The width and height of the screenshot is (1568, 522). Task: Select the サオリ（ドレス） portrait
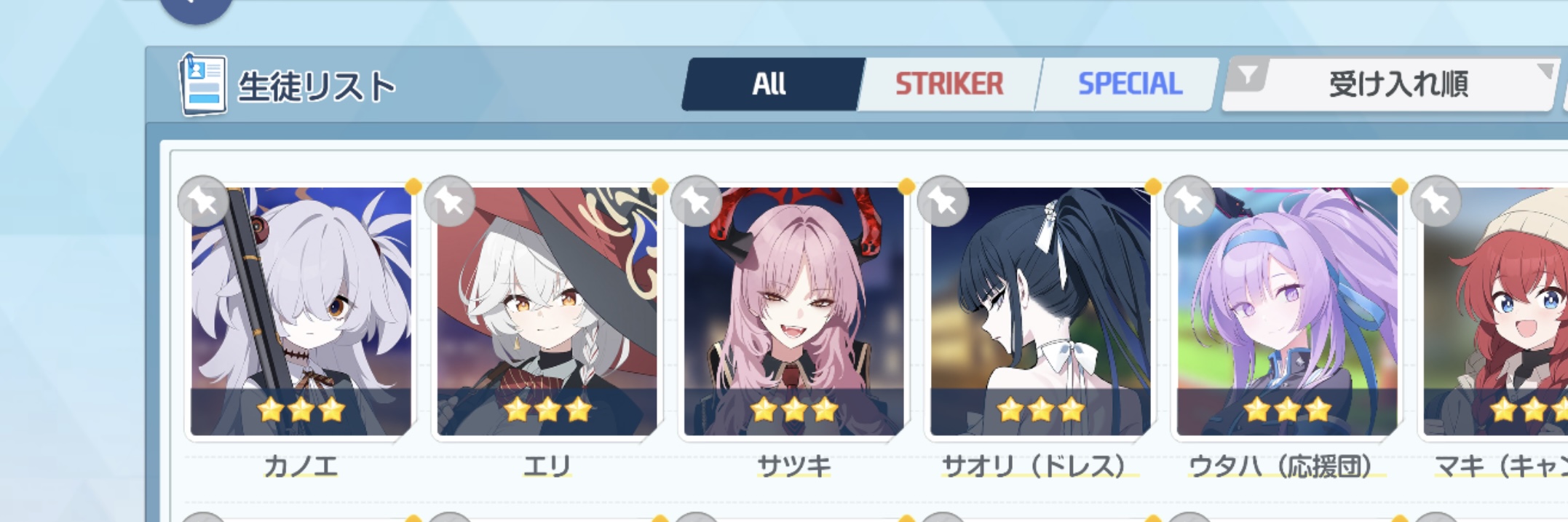pos(1040,311)
